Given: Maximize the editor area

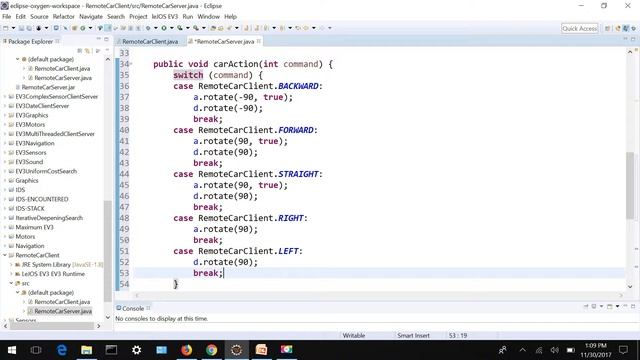Looking at the screenshot, I should point(633,39).
